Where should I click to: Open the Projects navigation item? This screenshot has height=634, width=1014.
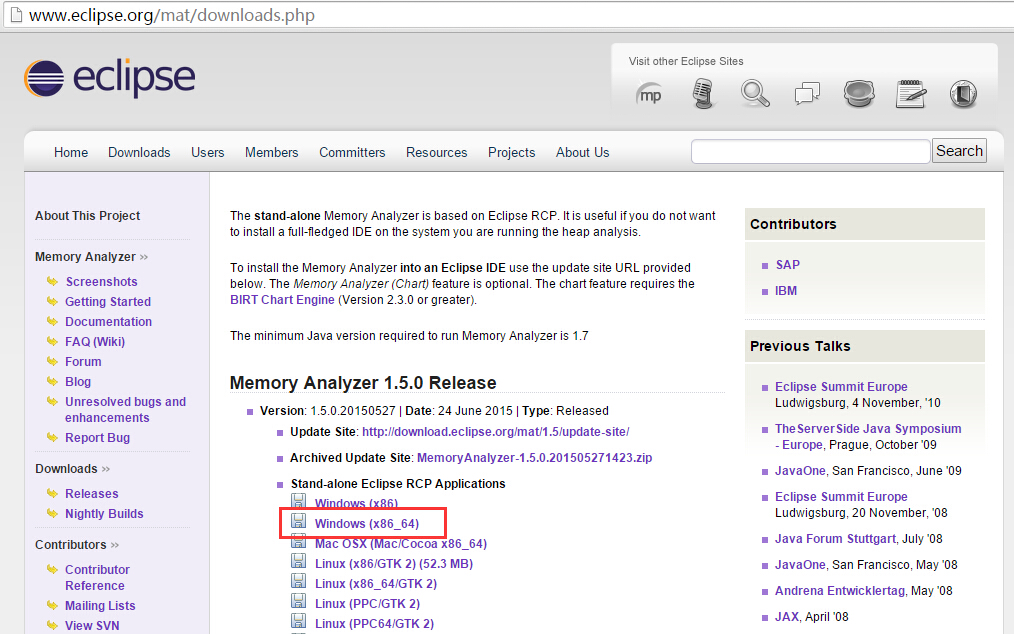pyautogui.click(x=512, y=152)
